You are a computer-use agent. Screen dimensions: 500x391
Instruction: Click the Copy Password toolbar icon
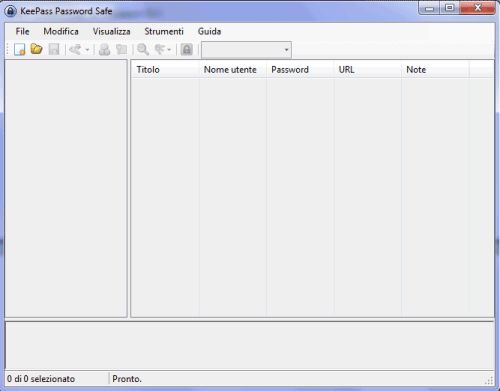(122, 49)
